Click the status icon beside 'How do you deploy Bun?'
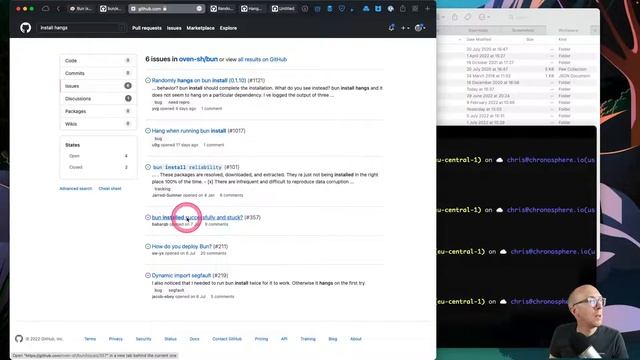This screenshot has height=360, width=640. 148,247
